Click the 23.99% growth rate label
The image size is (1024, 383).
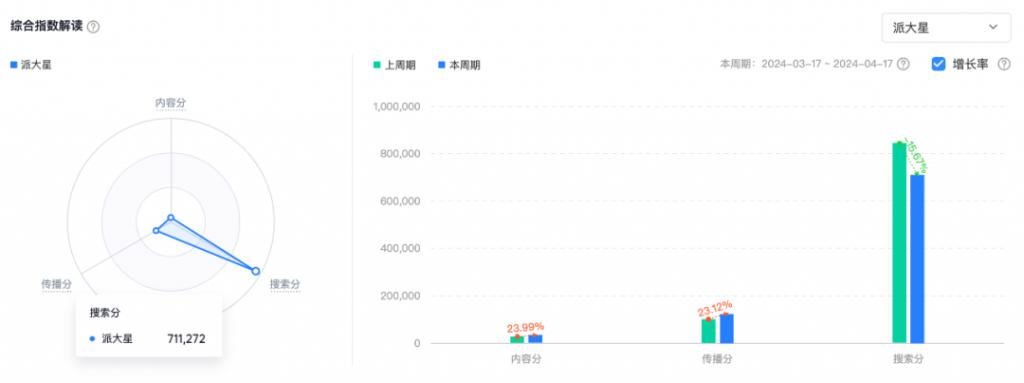point(525,327)
